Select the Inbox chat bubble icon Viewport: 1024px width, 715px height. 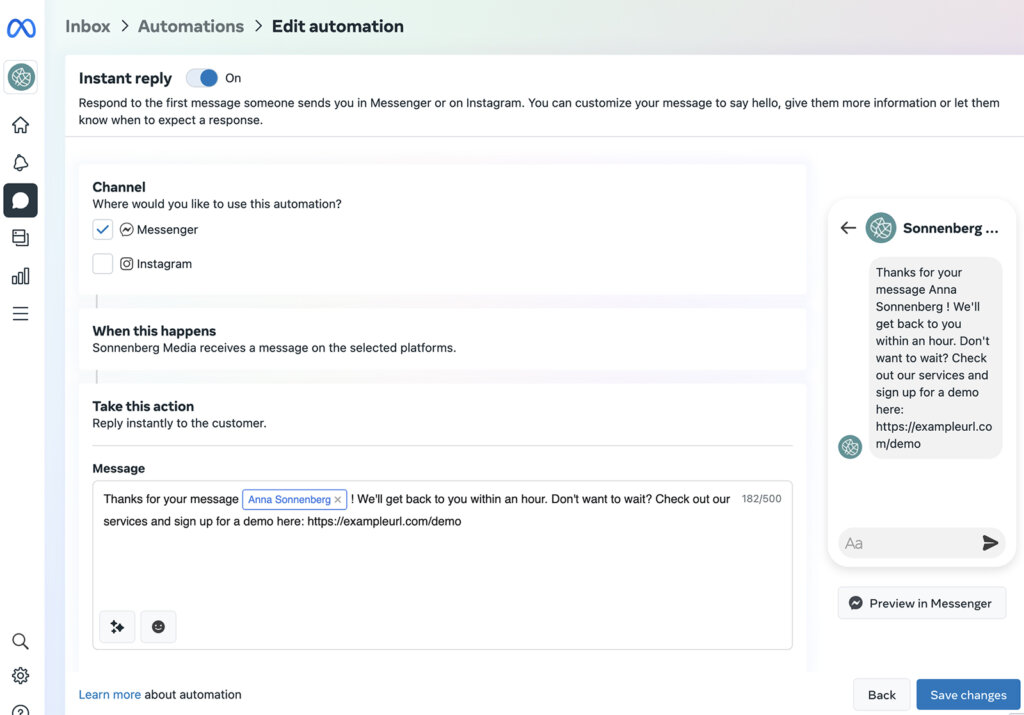(20, 200)
